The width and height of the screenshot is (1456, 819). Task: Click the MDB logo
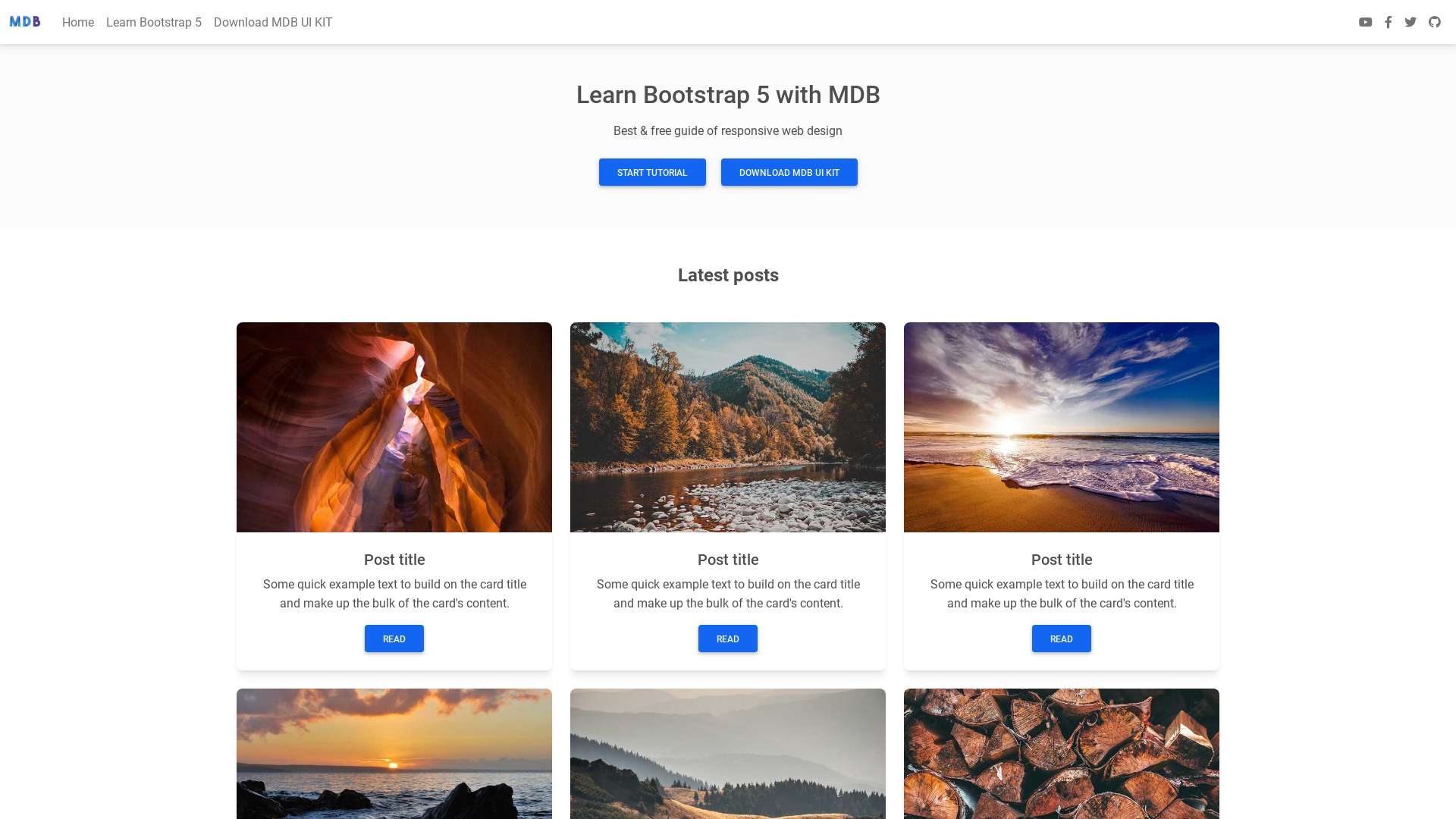coord(24,22)
